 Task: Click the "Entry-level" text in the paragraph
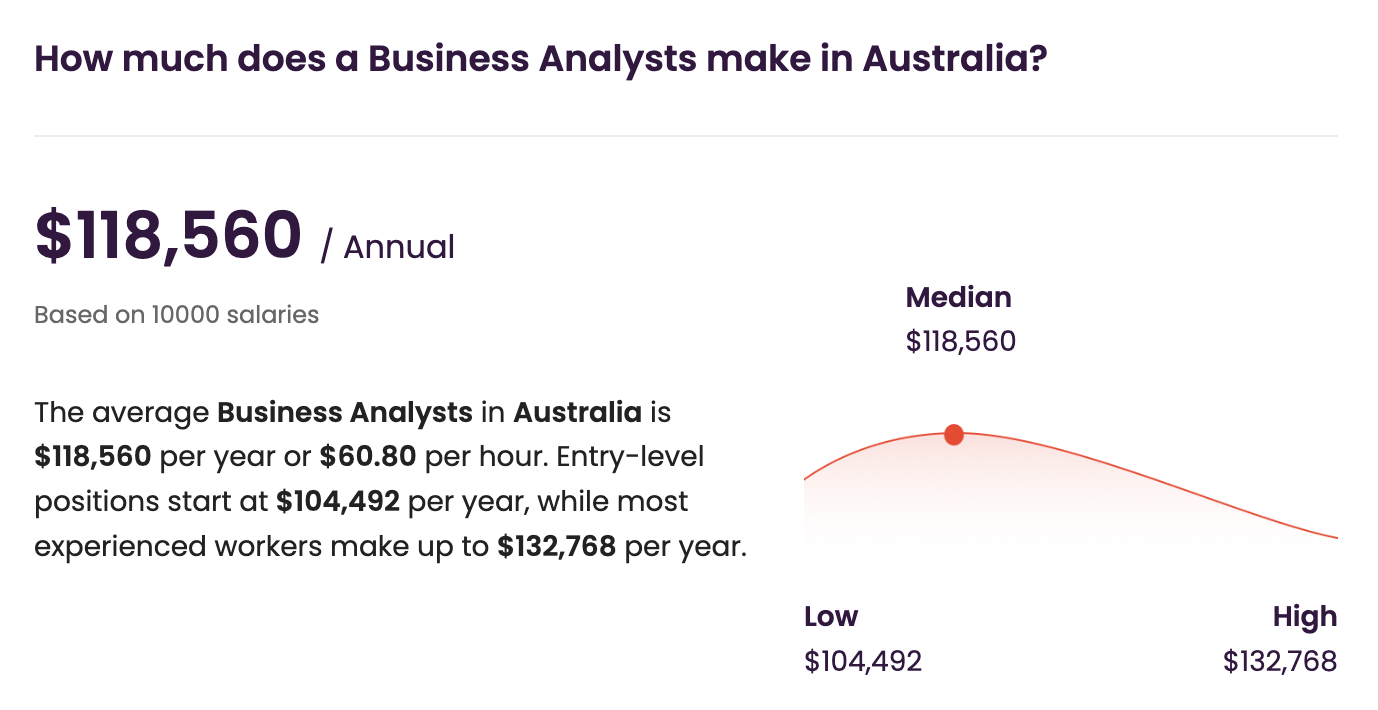(x=629, y=456)
